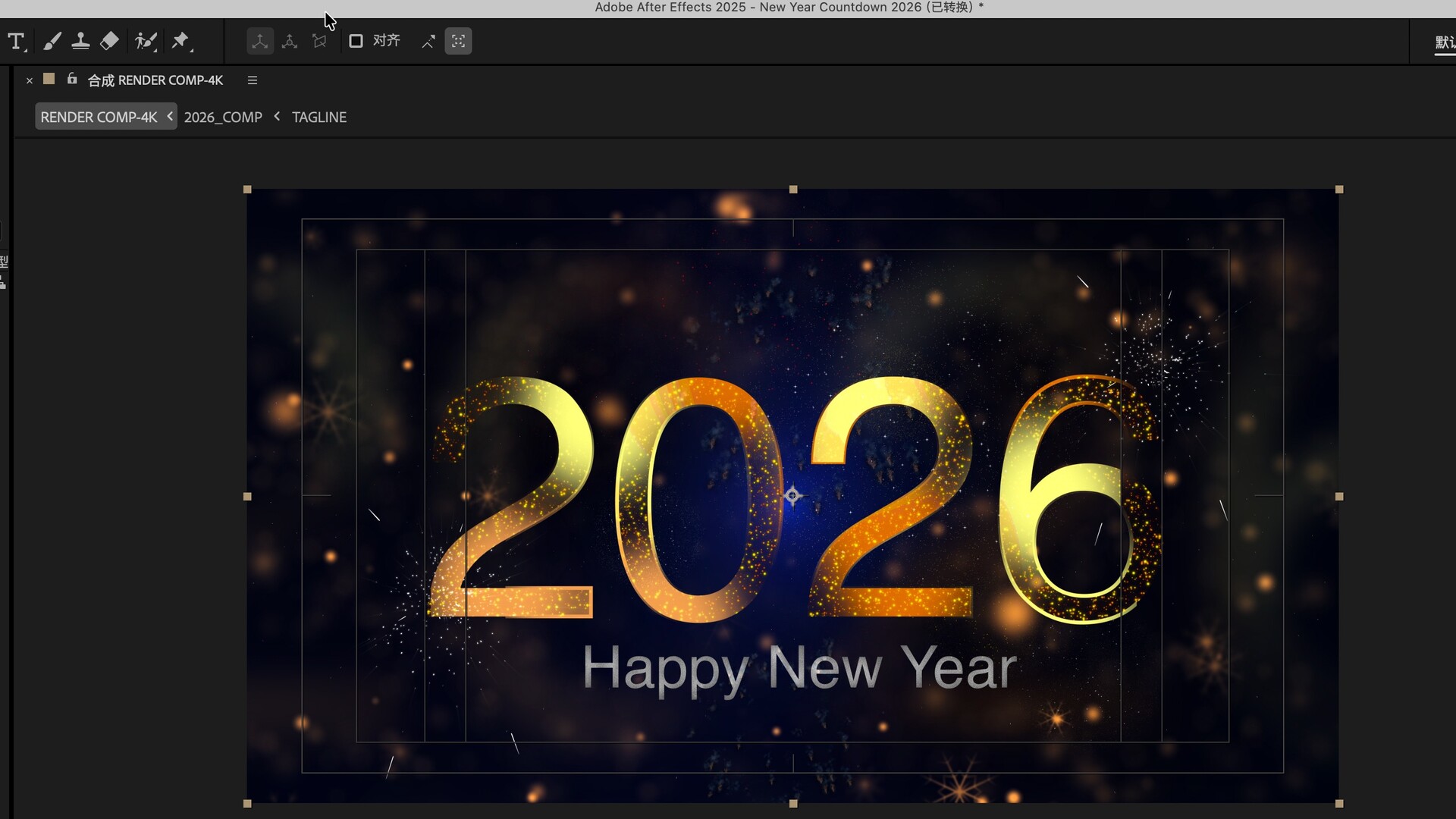1456x819 pixels.
Task: Click the tan color swatch on the panel tab
Action: [49, 78]
